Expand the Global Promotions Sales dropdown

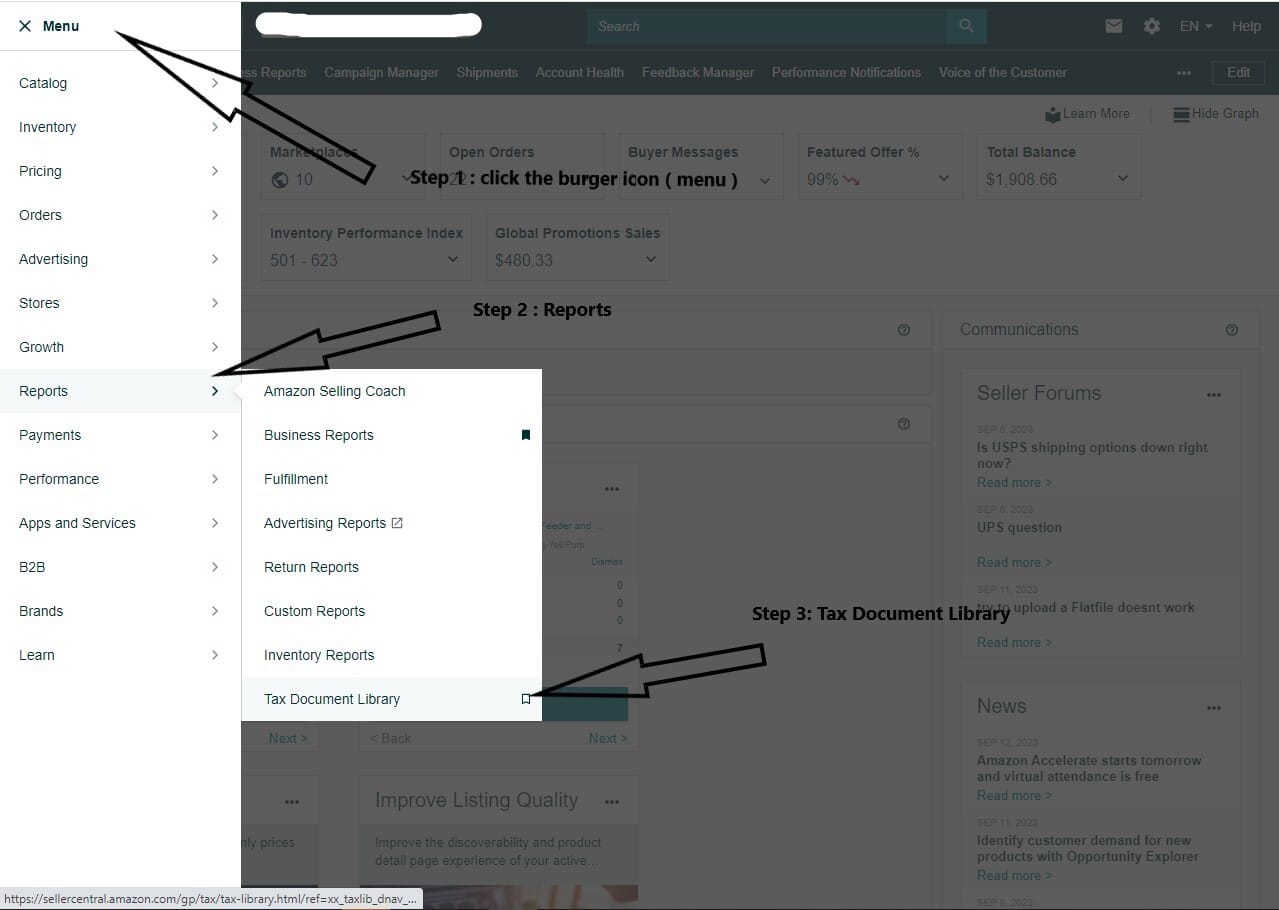(x=651, y=260)
